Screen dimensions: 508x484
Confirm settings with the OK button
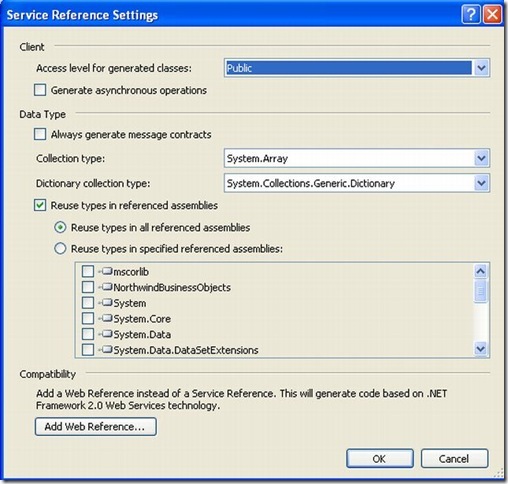click(380, 459)
